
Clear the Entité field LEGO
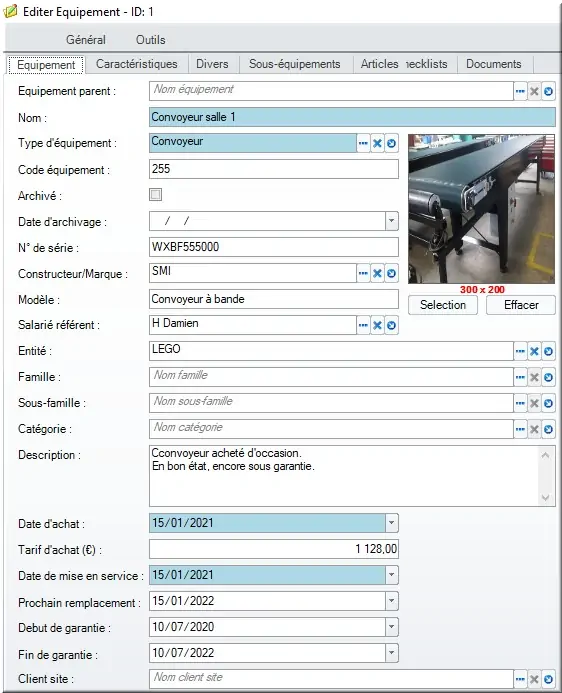coord(534,351)
